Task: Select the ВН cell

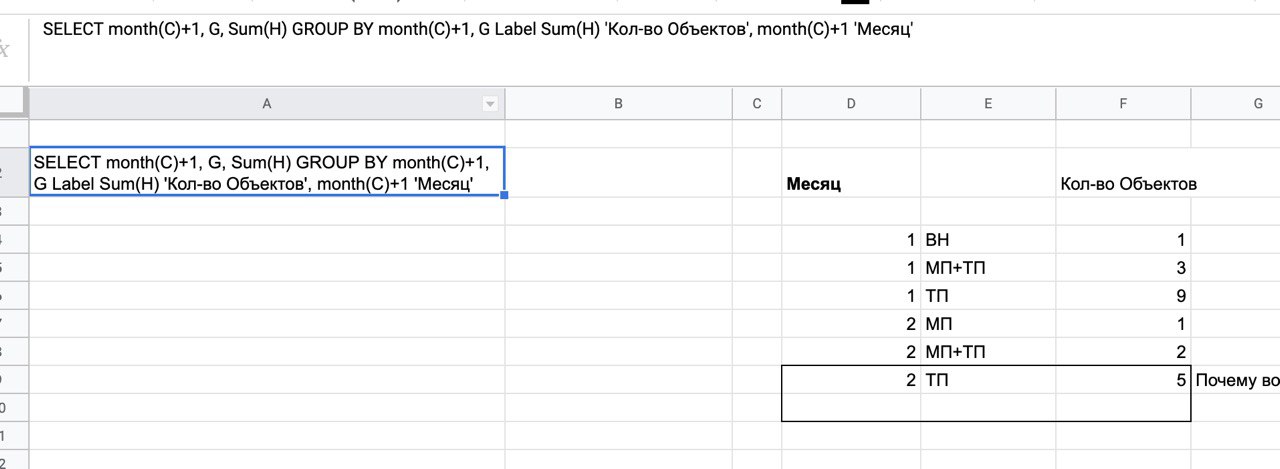Action: click(x=987, y=240)
